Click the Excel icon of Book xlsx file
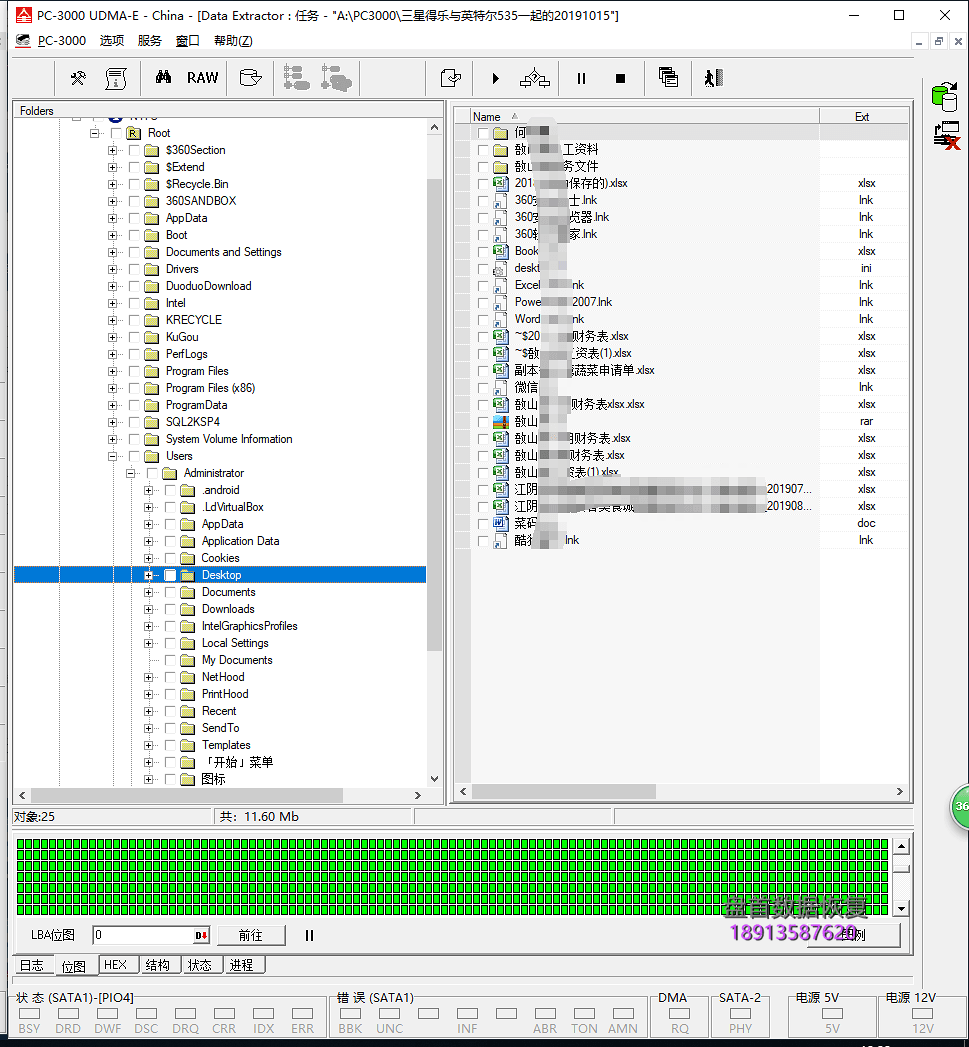The image size is (969, 1047). [501, 251]
